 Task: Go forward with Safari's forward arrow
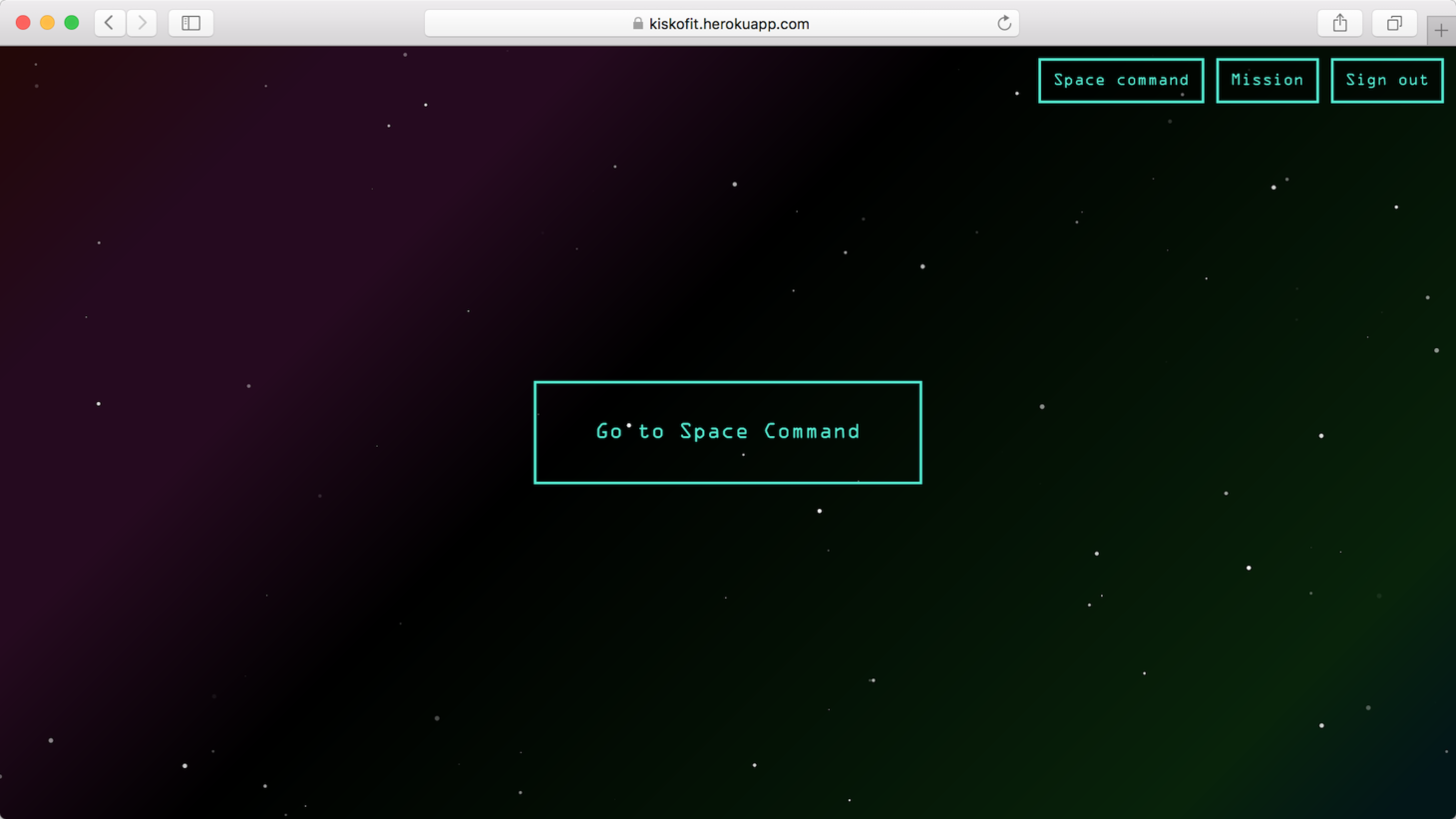[142, 23]
